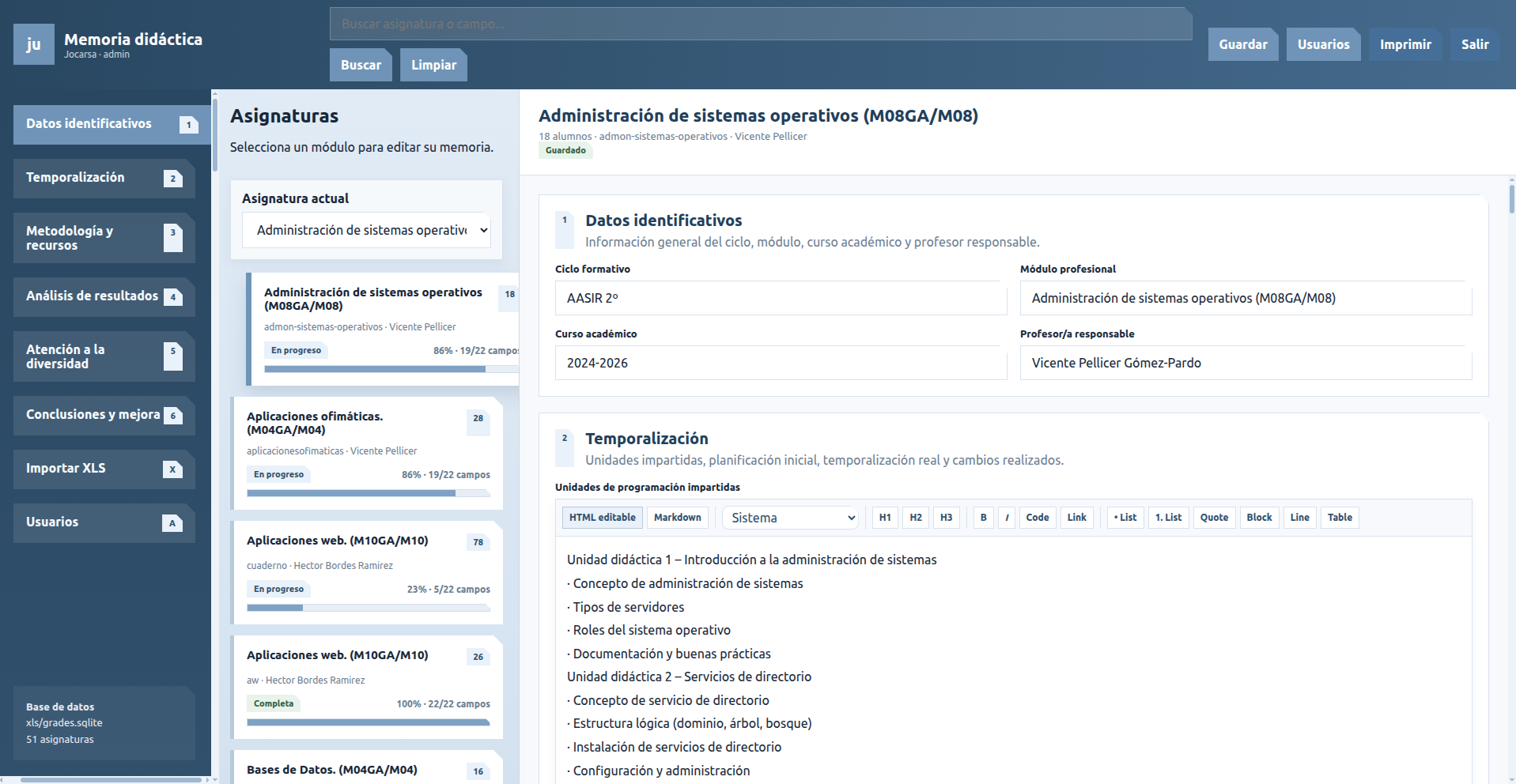Click the 16 count badge on Bases de Datos card
Screen dimensions: 1516x784
tap(478, 771)
